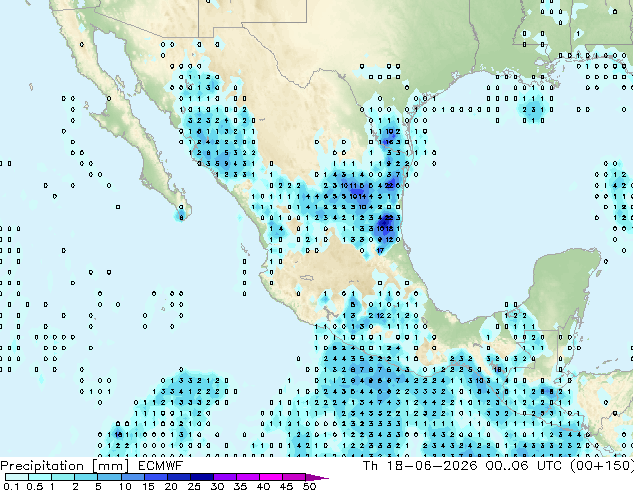Select the 2–5 mm legend color swatch
This screenshot has height=490, width=634.
click(86, 477)
